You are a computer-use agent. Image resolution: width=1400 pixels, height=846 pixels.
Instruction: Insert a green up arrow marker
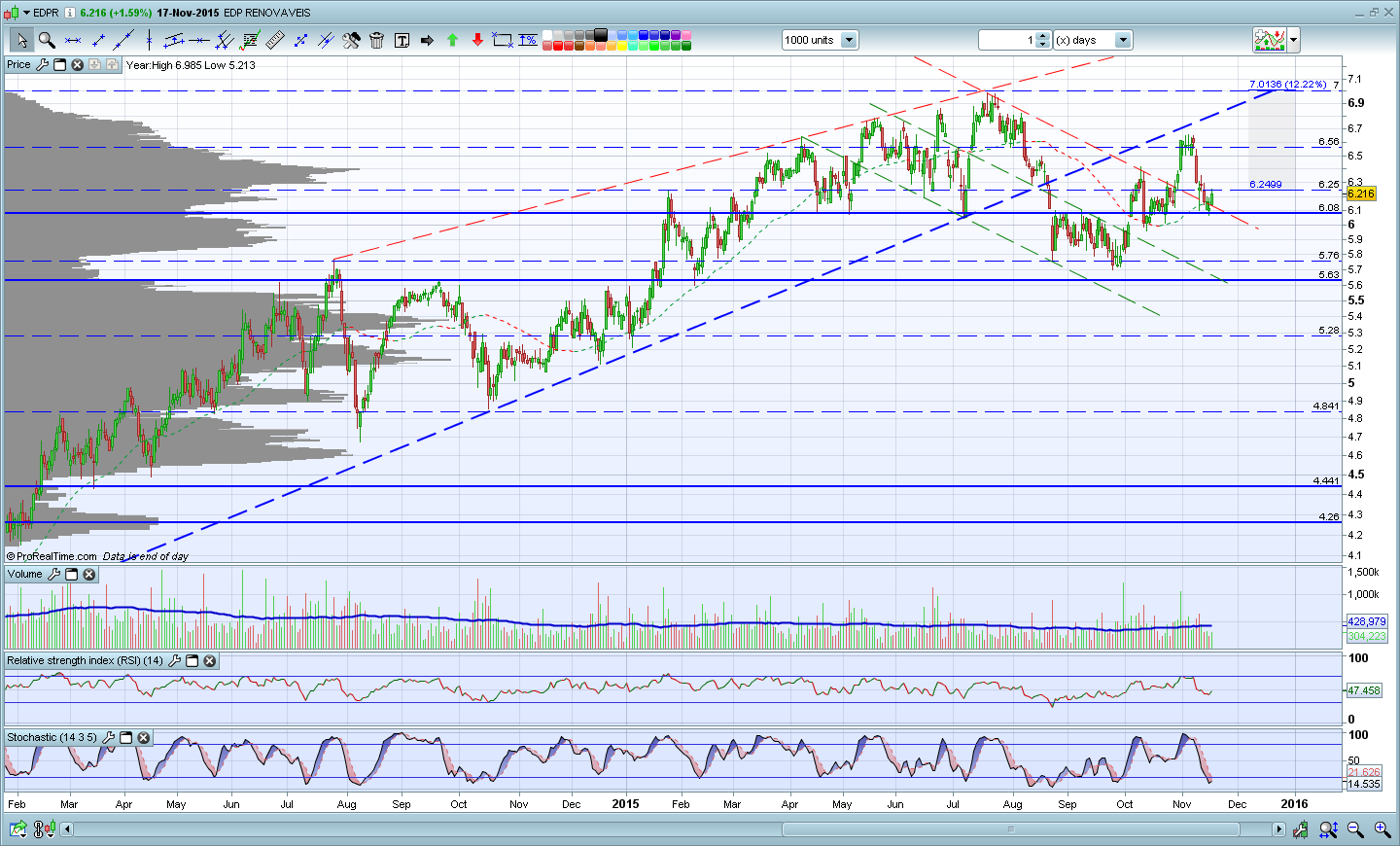click(452, 40)
